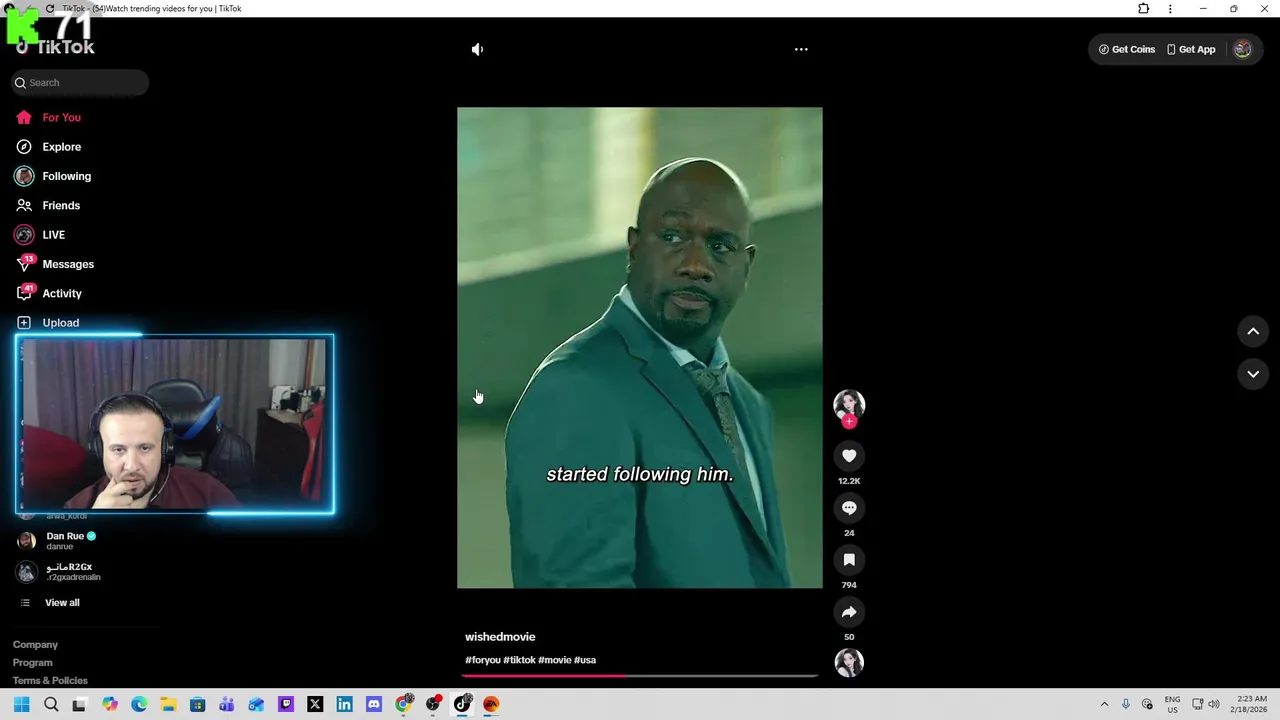Bookmark the video with the save icon

pos(849,560)
